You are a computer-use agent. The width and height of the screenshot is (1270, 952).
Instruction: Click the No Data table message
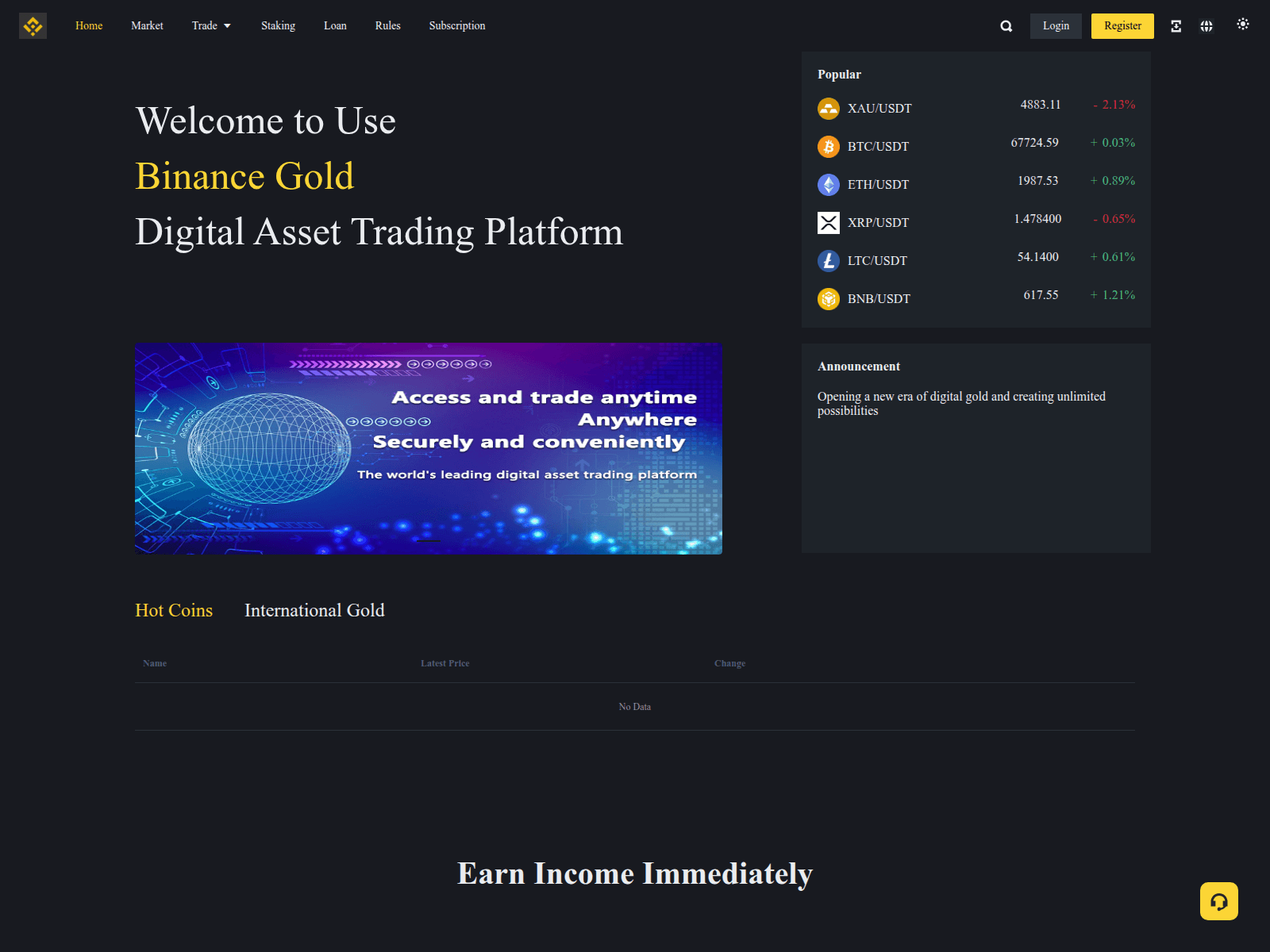[635, 707]
